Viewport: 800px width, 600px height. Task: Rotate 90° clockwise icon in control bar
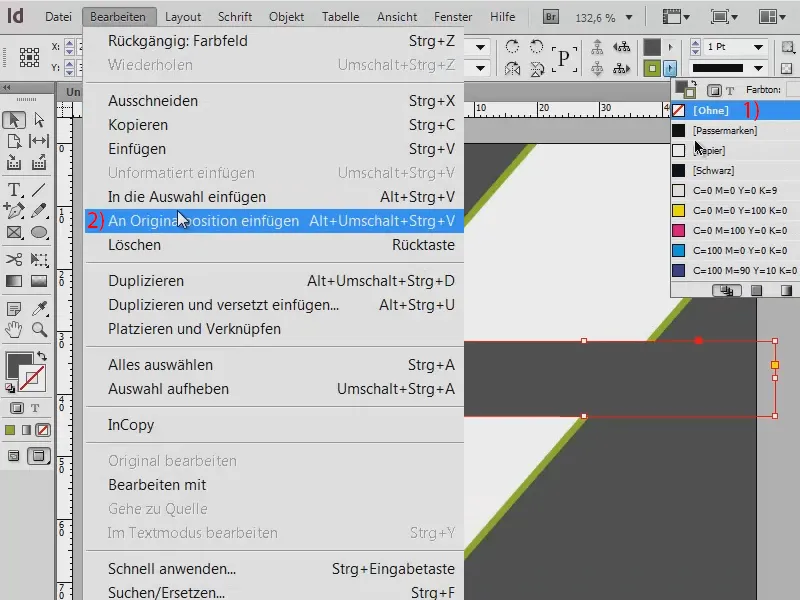point(512,47)
